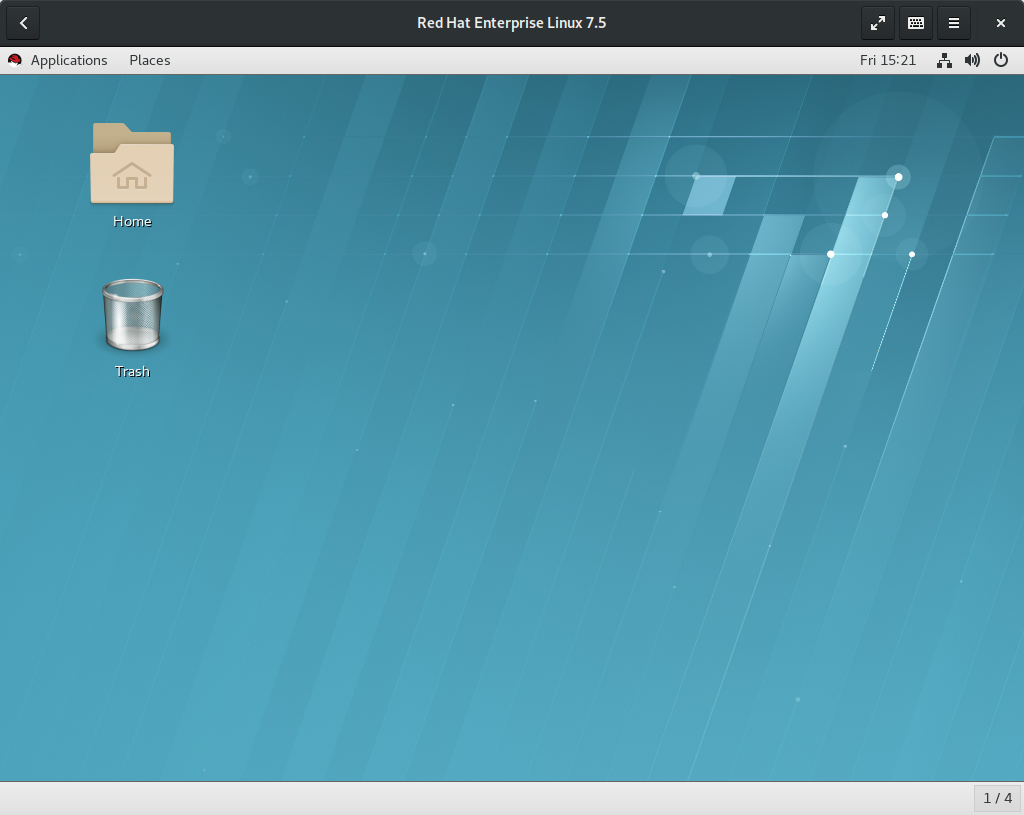The width and height of the screenshot is (1024, 815).
Task: Select the Home folder icon on desktop
Action: [x=132, y=163]
